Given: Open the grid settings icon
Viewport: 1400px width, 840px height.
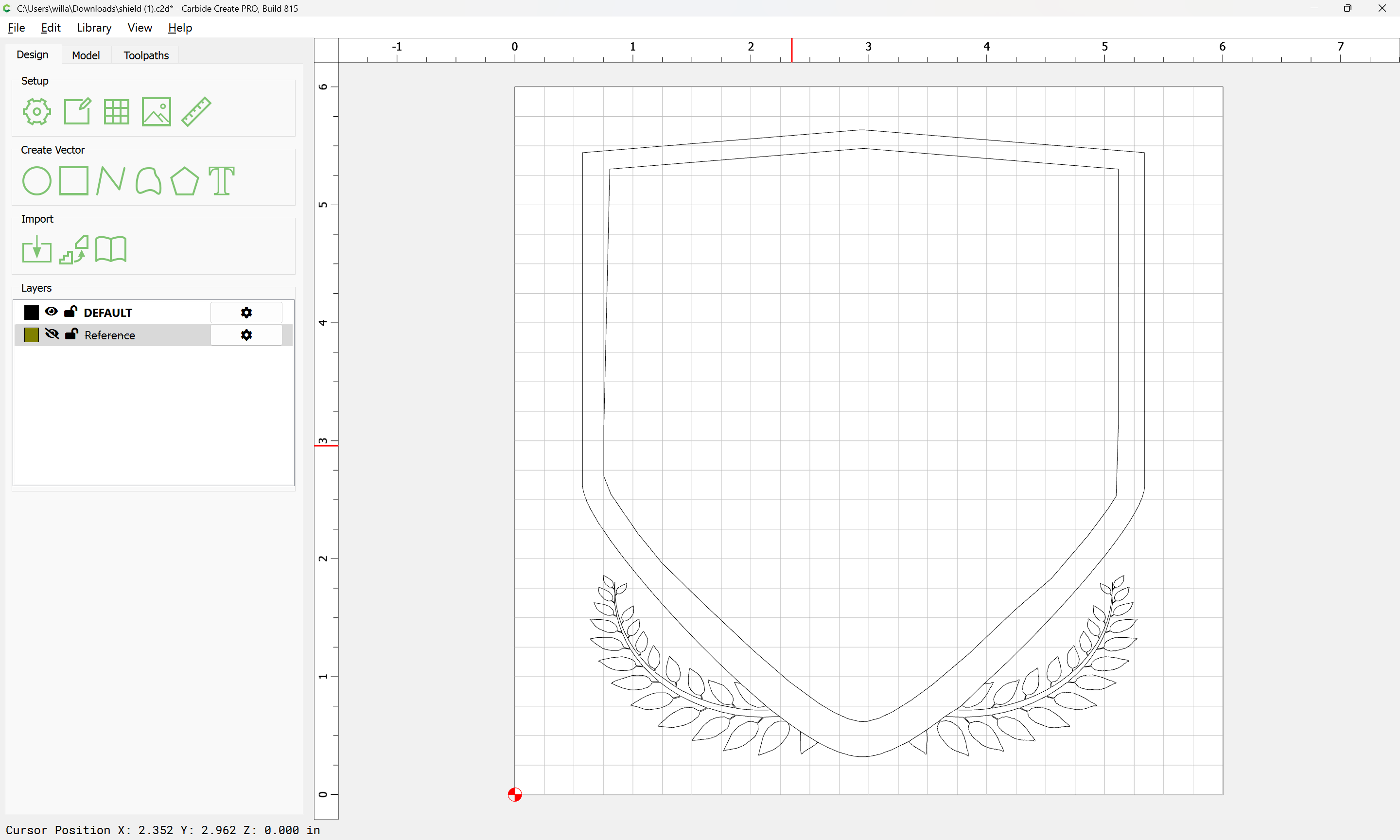Looking at the screenshot, I should (x=117, y=111).
